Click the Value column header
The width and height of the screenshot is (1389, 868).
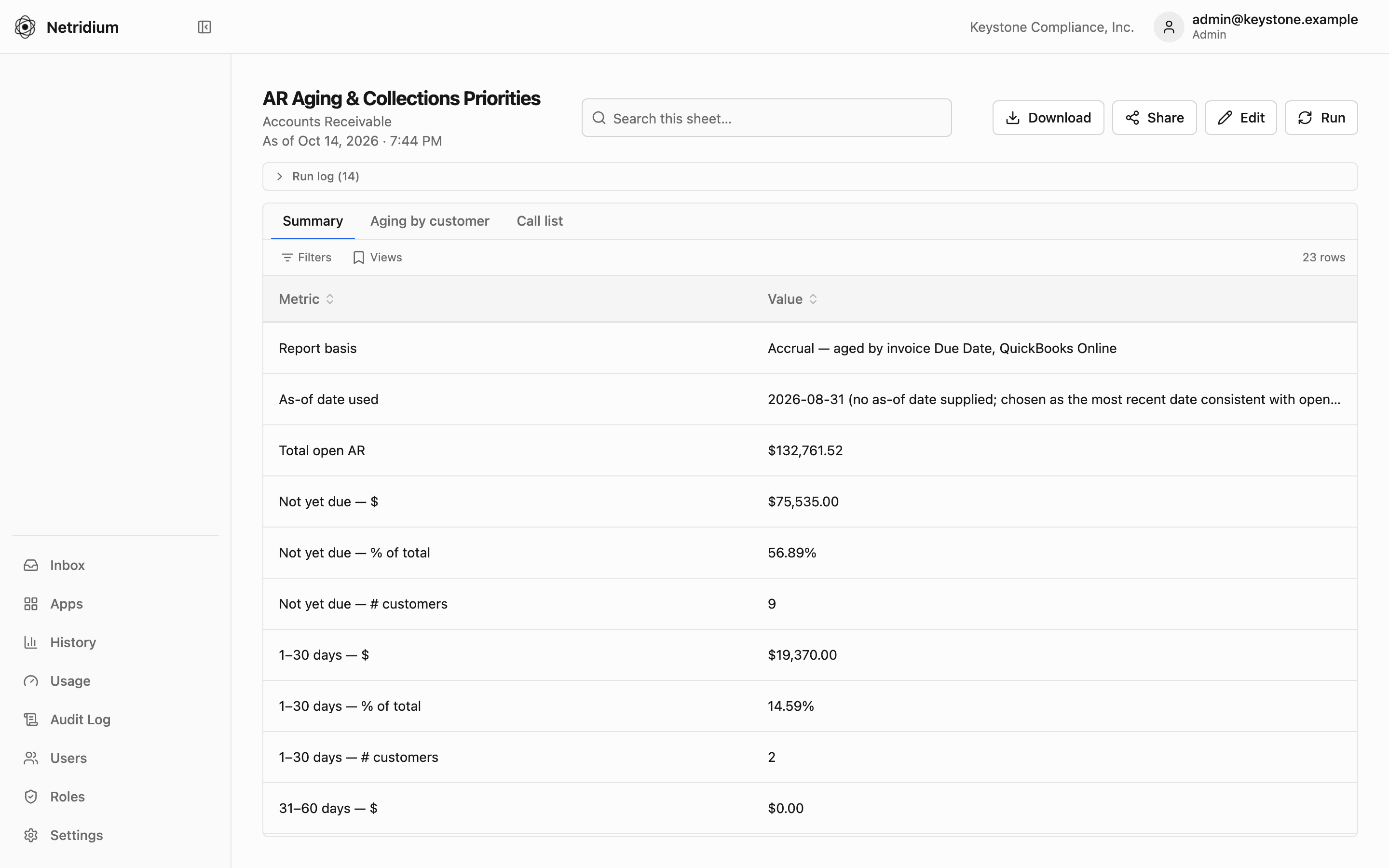tap(785, 299)
